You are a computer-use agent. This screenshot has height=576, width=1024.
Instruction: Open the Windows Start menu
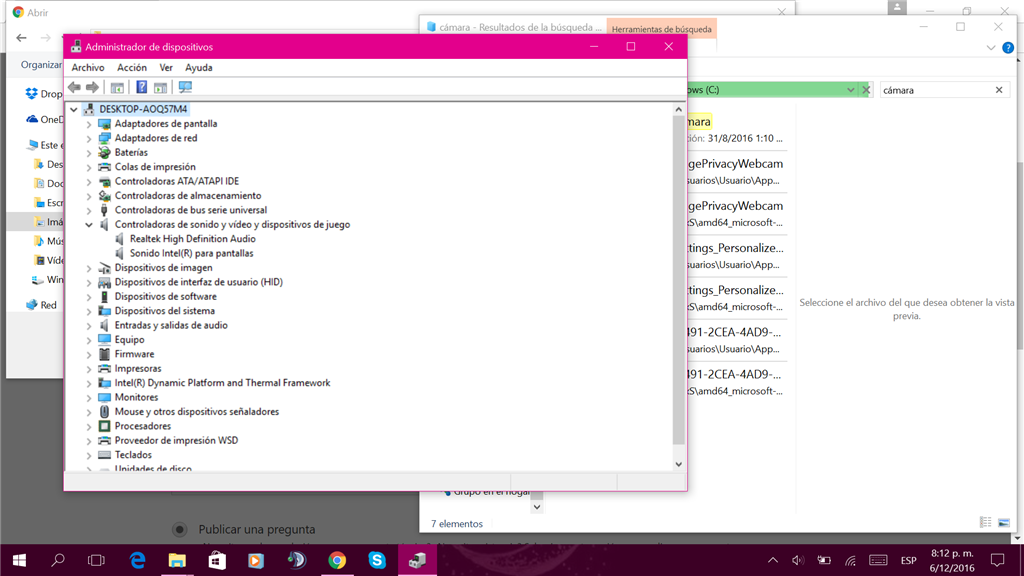pos(19,560)
